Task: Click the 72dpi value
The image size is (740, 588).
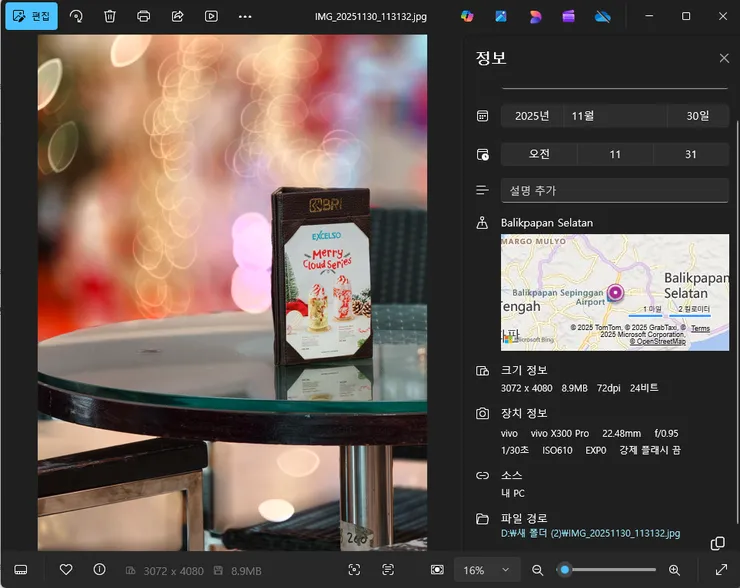Action: 608,388
